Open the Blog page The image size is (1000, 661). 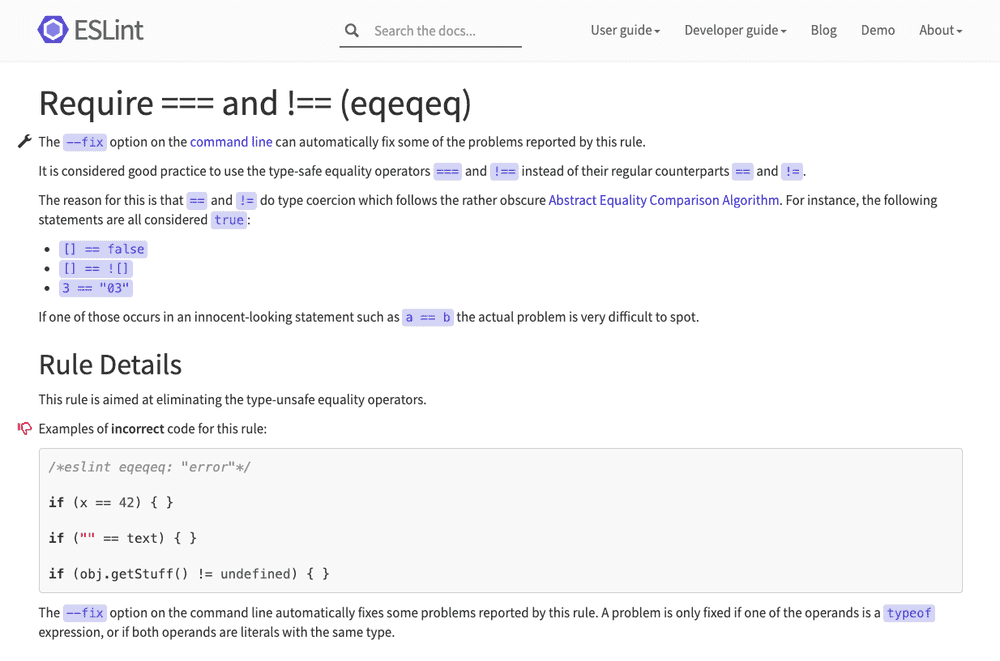click(823, 30)
